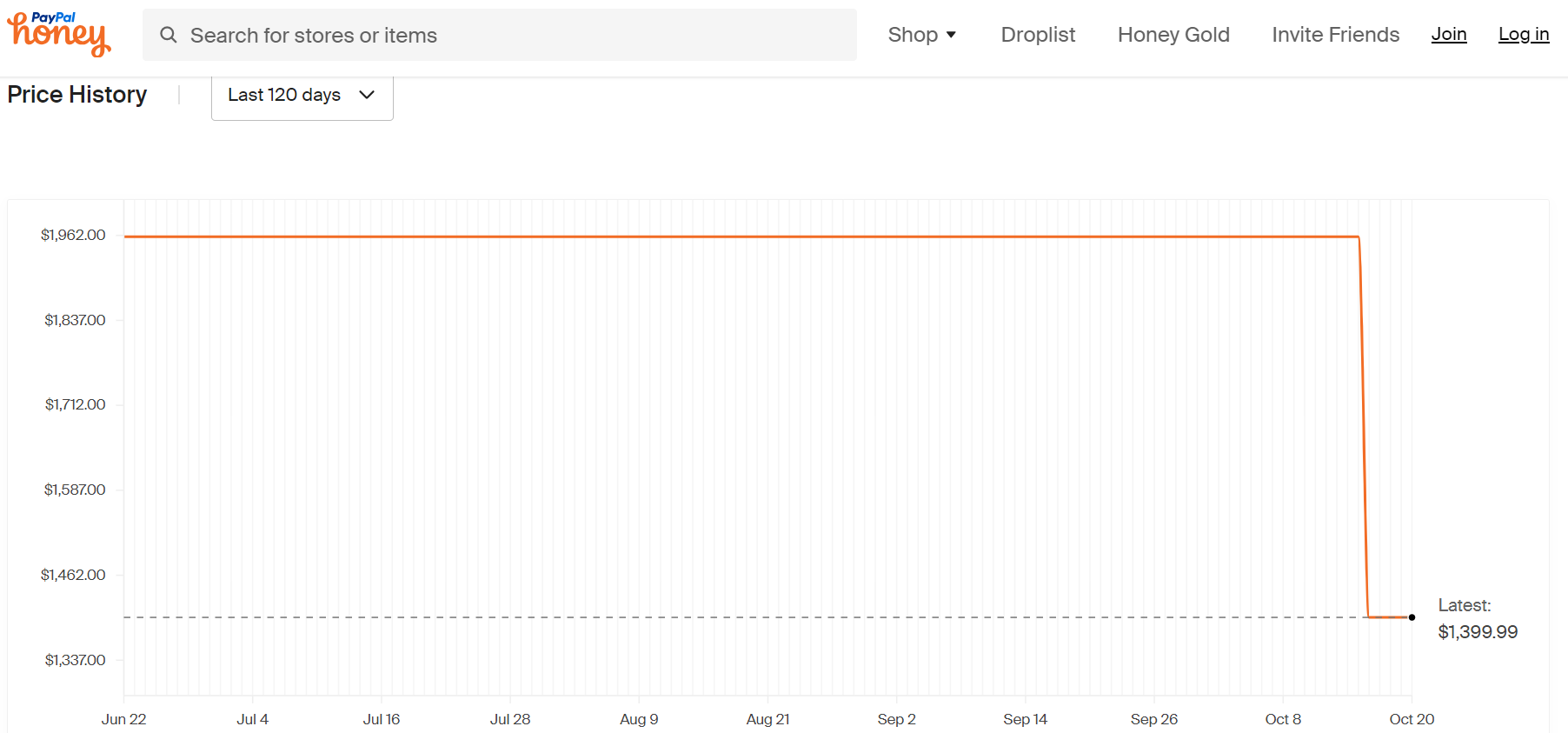
Task: Click the Sep 14 date label
Action: click(x=1026, y=719)
